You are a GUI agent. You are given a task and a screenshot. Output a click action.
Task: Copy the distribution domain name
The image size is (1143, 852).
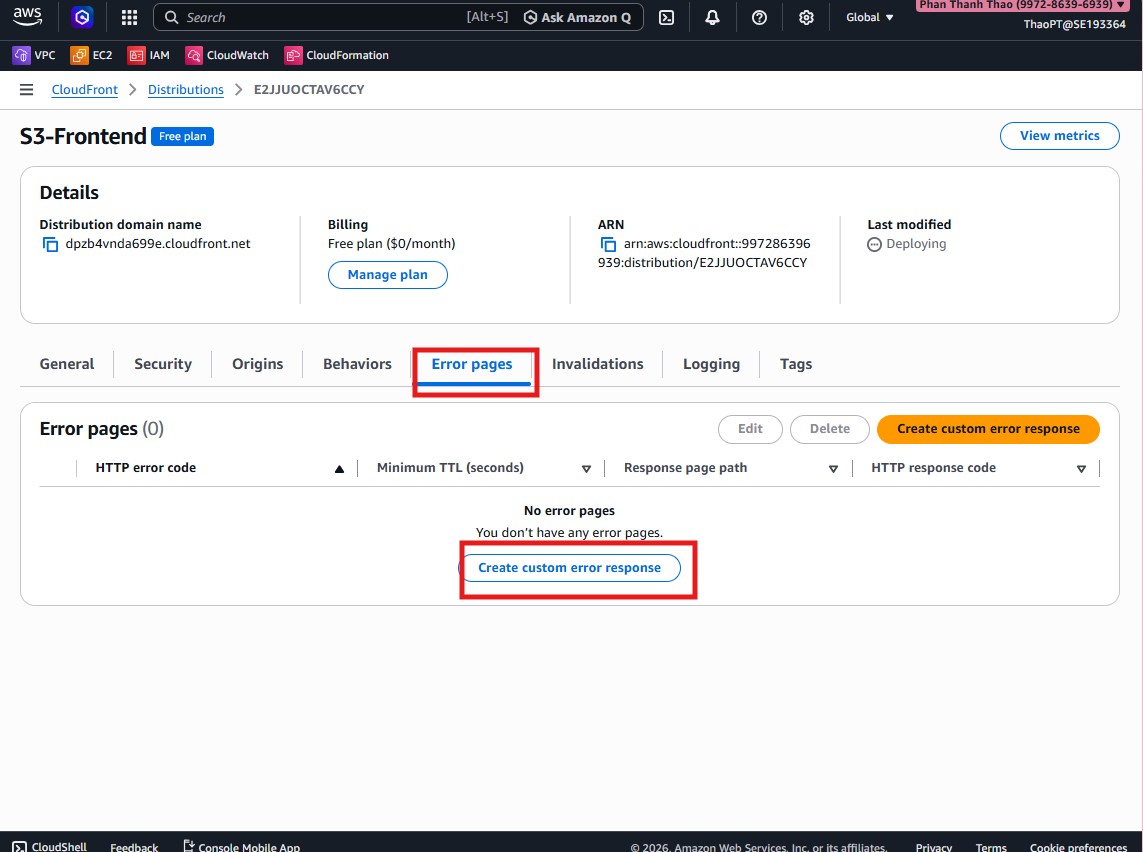[x=50, y=244]
